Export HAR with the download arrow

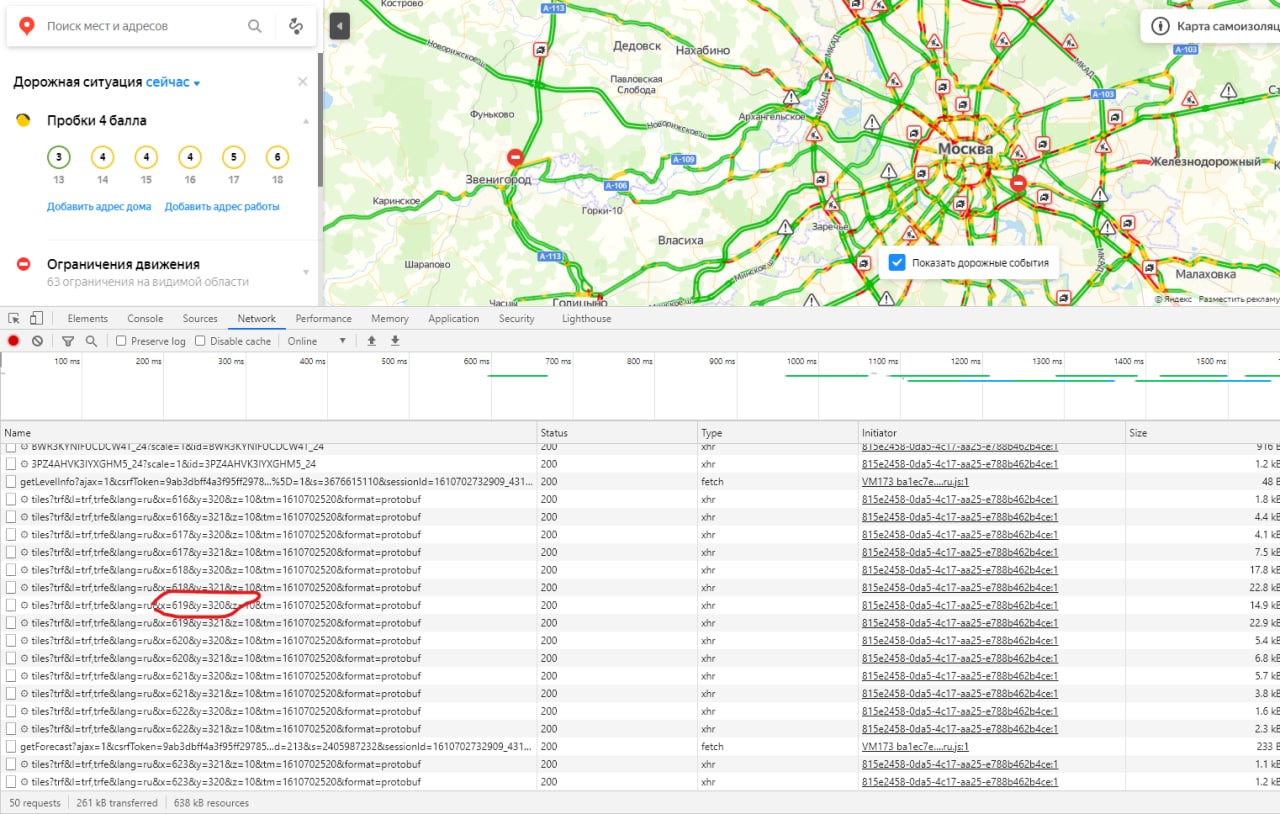coord(395,341)
